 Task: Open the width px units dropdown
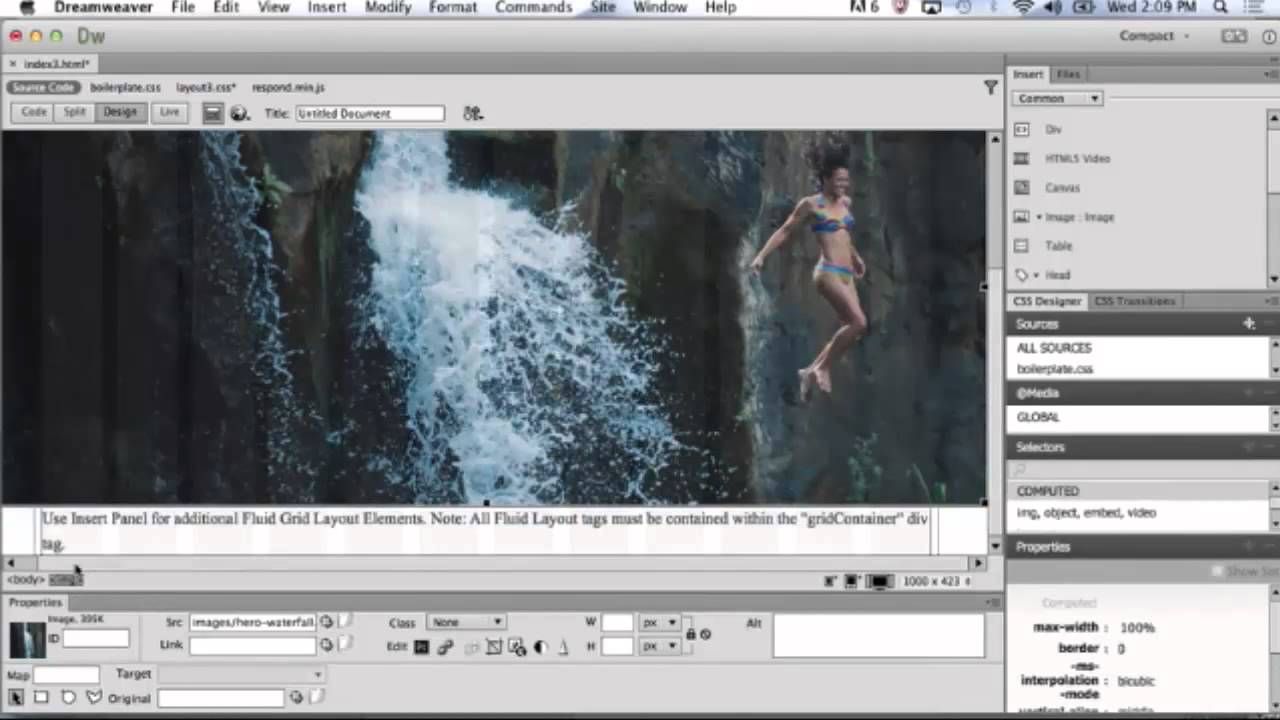click(658, 622)
